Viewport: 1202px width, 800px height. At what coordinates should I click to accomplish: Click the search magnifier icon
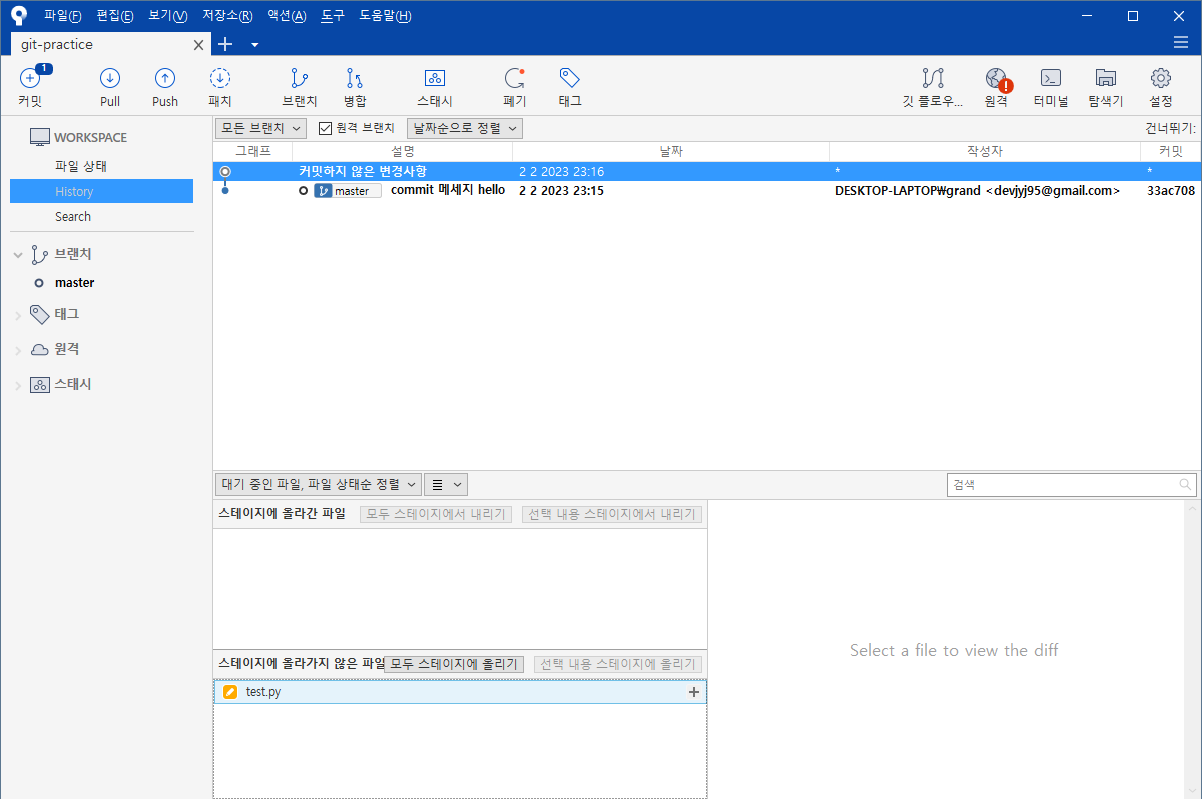[x=1185, y=485]
